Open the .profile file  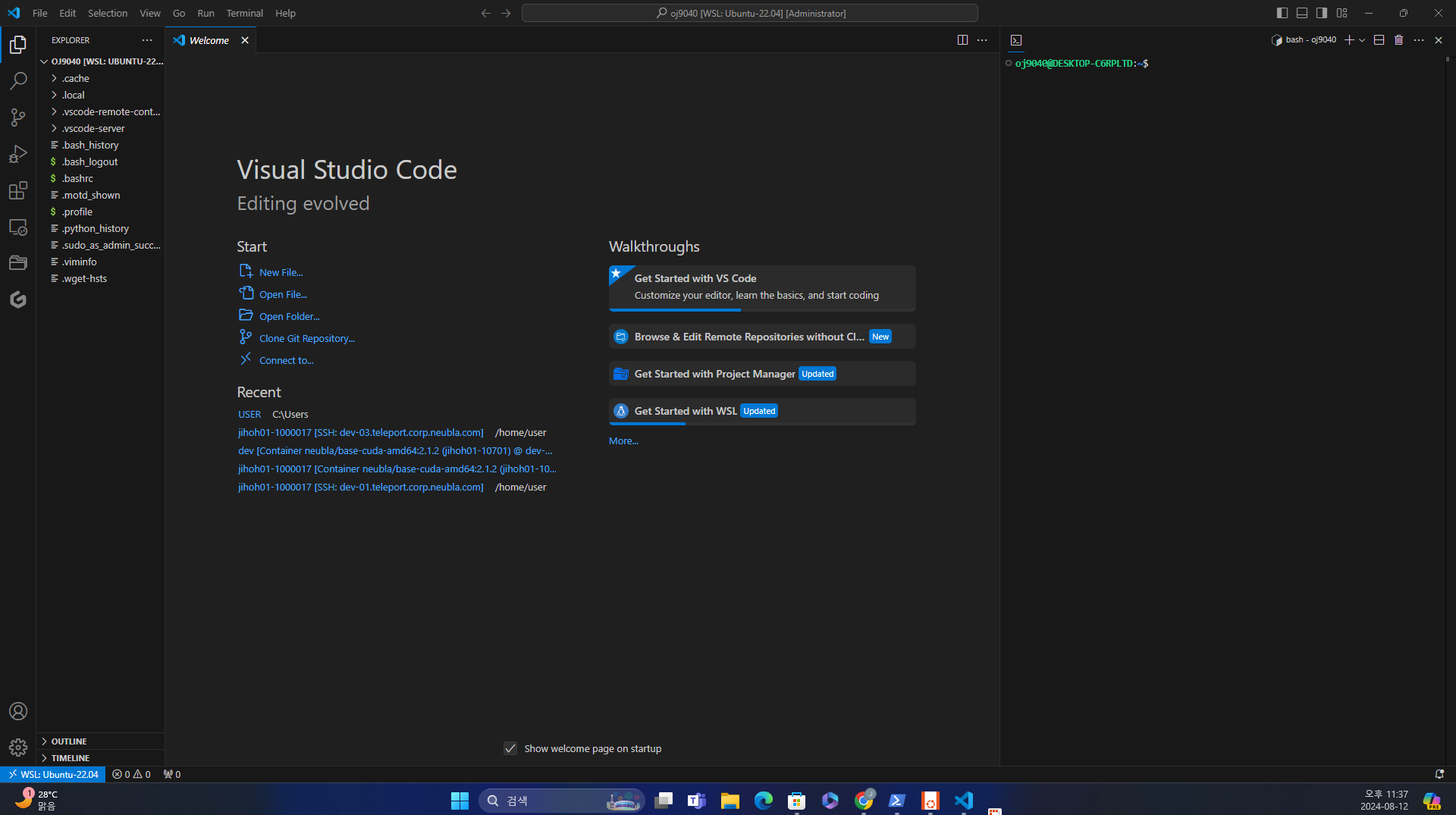point(100,212)
